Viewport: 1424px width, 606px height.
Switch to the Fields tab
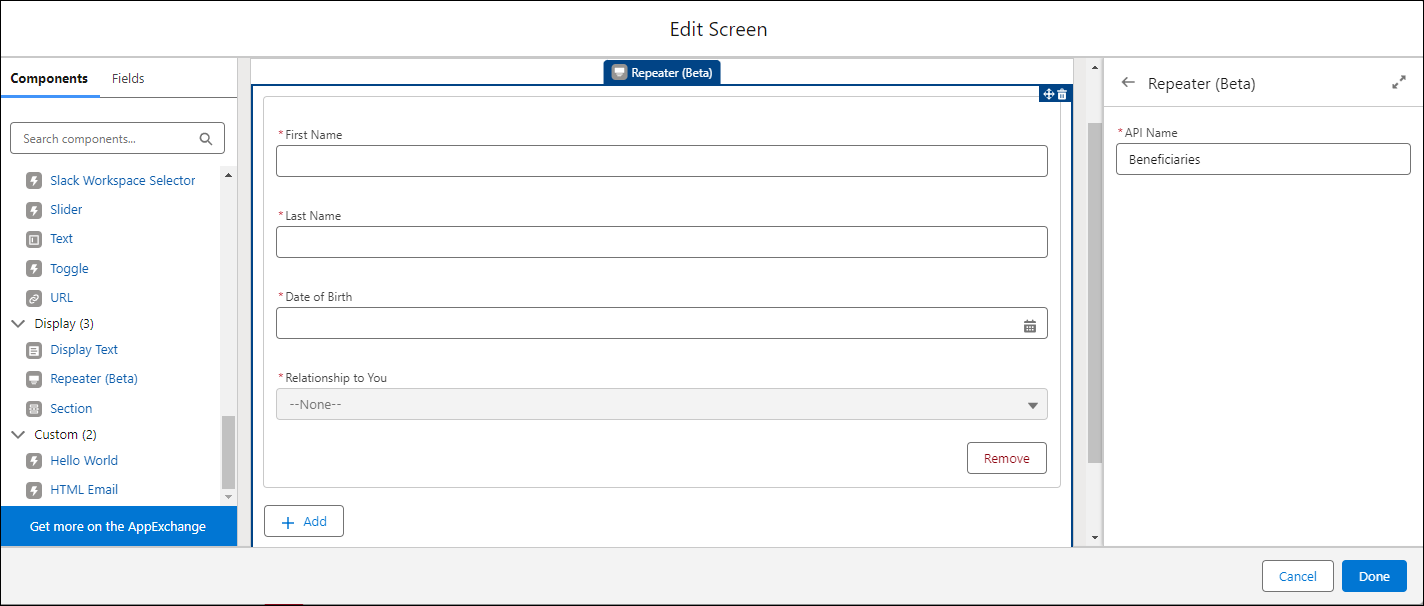pyautogui.click(x=128, y=78)
